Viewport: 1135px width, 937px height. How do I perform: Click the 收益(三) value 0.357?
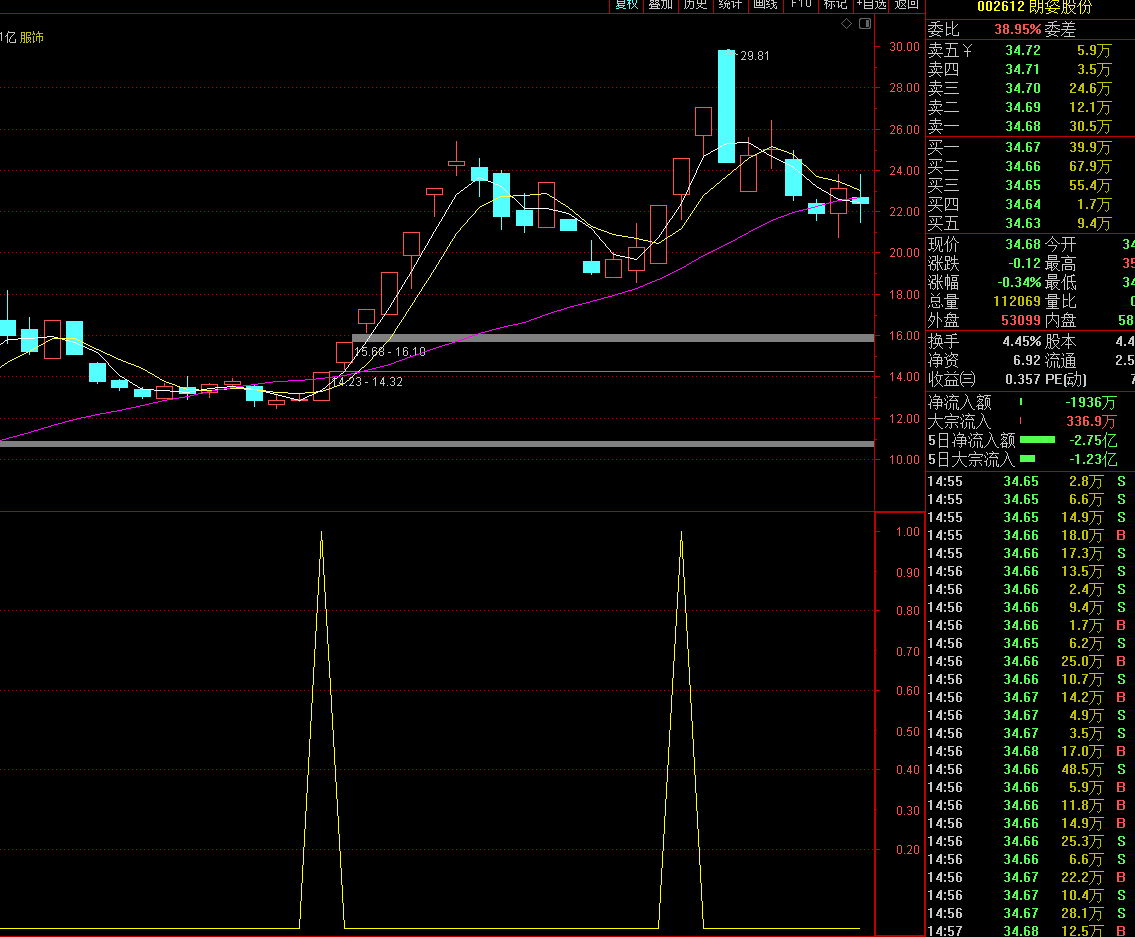[1024, 379]
